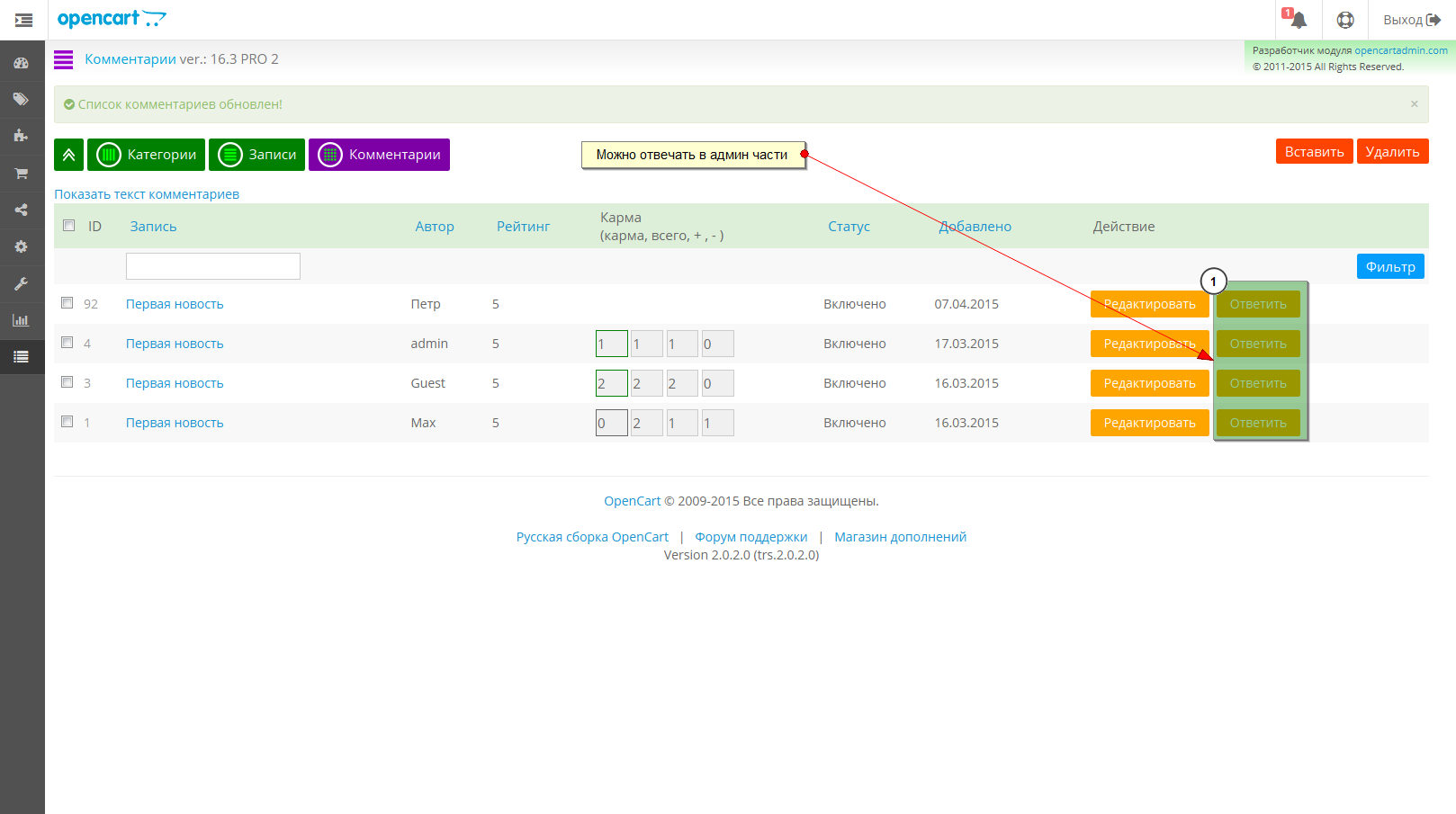This screenshot has height=814, width=1456.
Task: Open the highlighted list icon in sidebar
Action: point(21,357)
